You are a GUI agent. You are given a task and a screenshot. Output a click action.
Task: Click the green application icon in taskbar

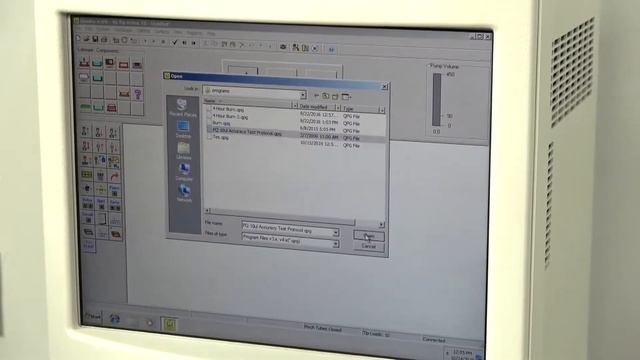pyautogui.click(x=169, y=324)
